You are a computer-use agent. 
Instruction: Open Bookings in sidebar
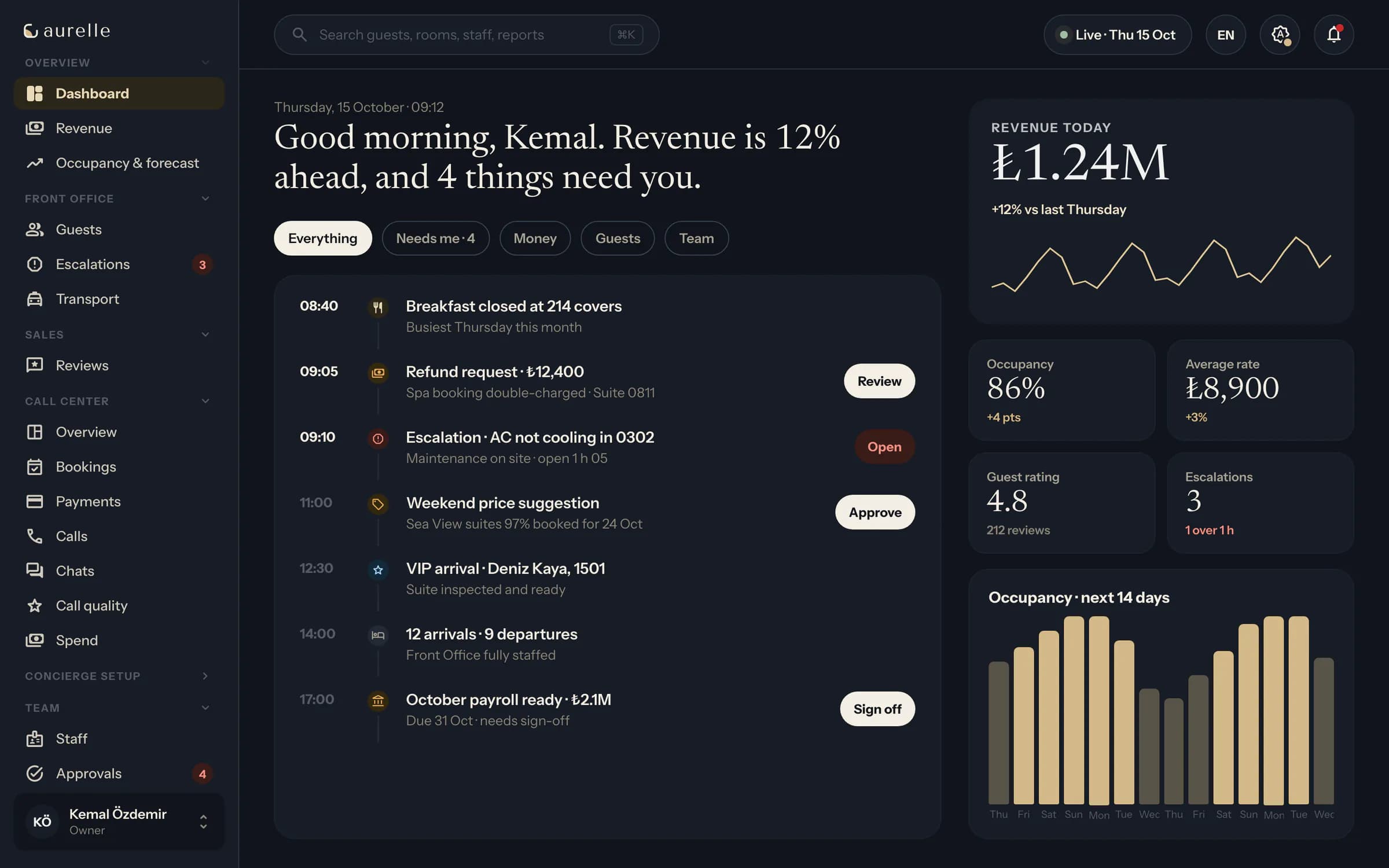click(119, 466)
